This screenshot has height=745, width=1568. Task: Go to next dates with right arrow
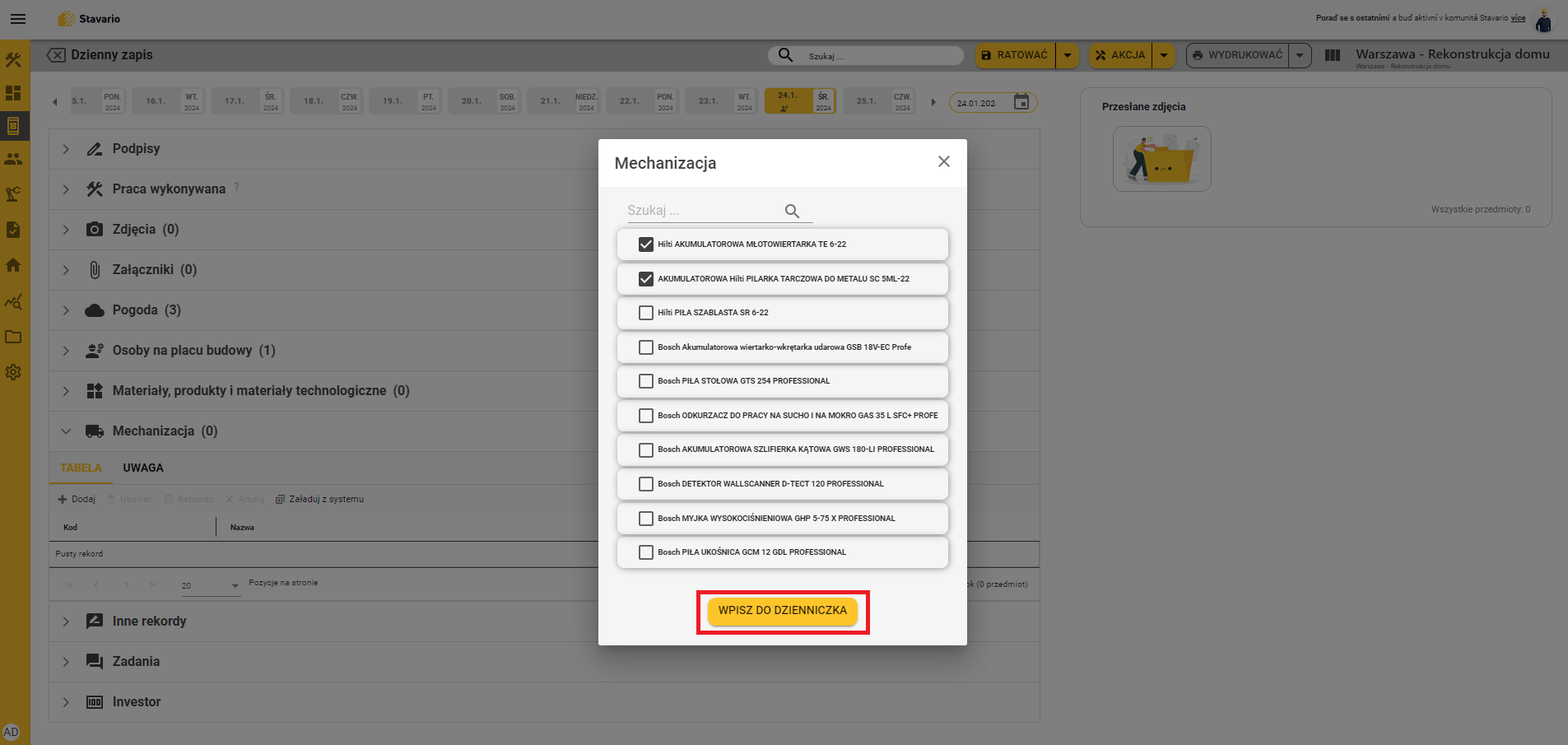click(933, 102)
